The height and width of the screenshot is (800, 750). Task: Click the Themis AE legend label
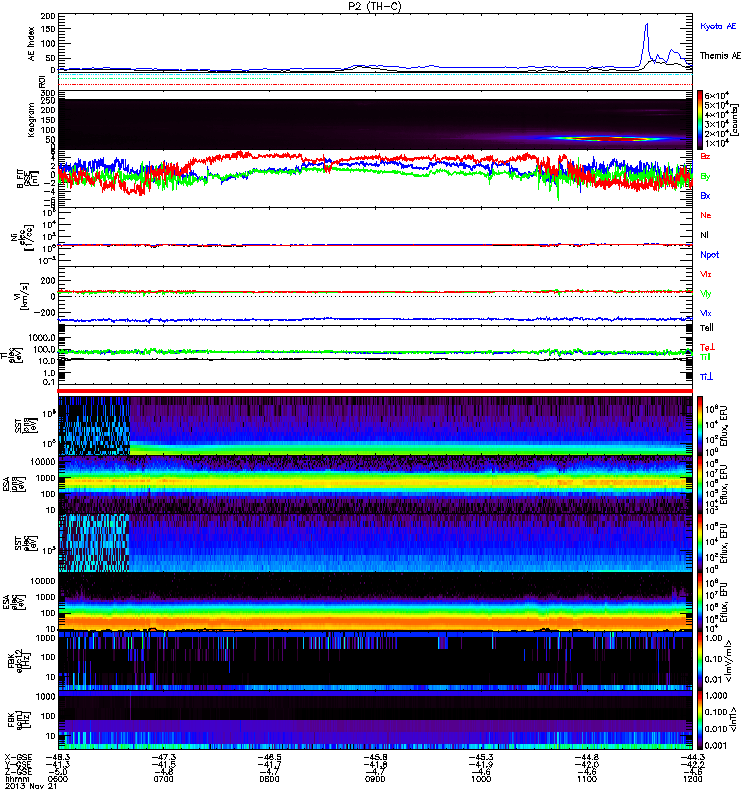pos(721,57)
